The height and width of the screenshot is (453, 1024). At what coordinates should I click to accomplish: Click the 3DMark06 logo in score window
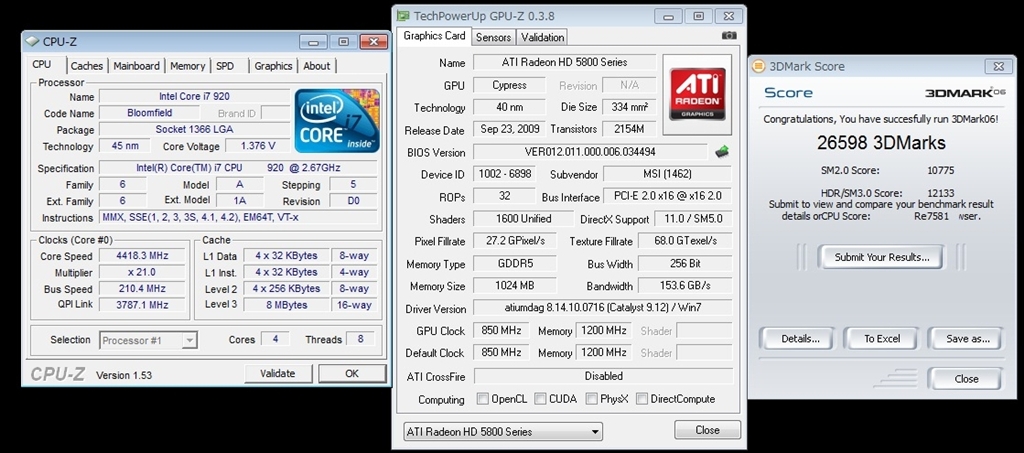pos(965,93)
